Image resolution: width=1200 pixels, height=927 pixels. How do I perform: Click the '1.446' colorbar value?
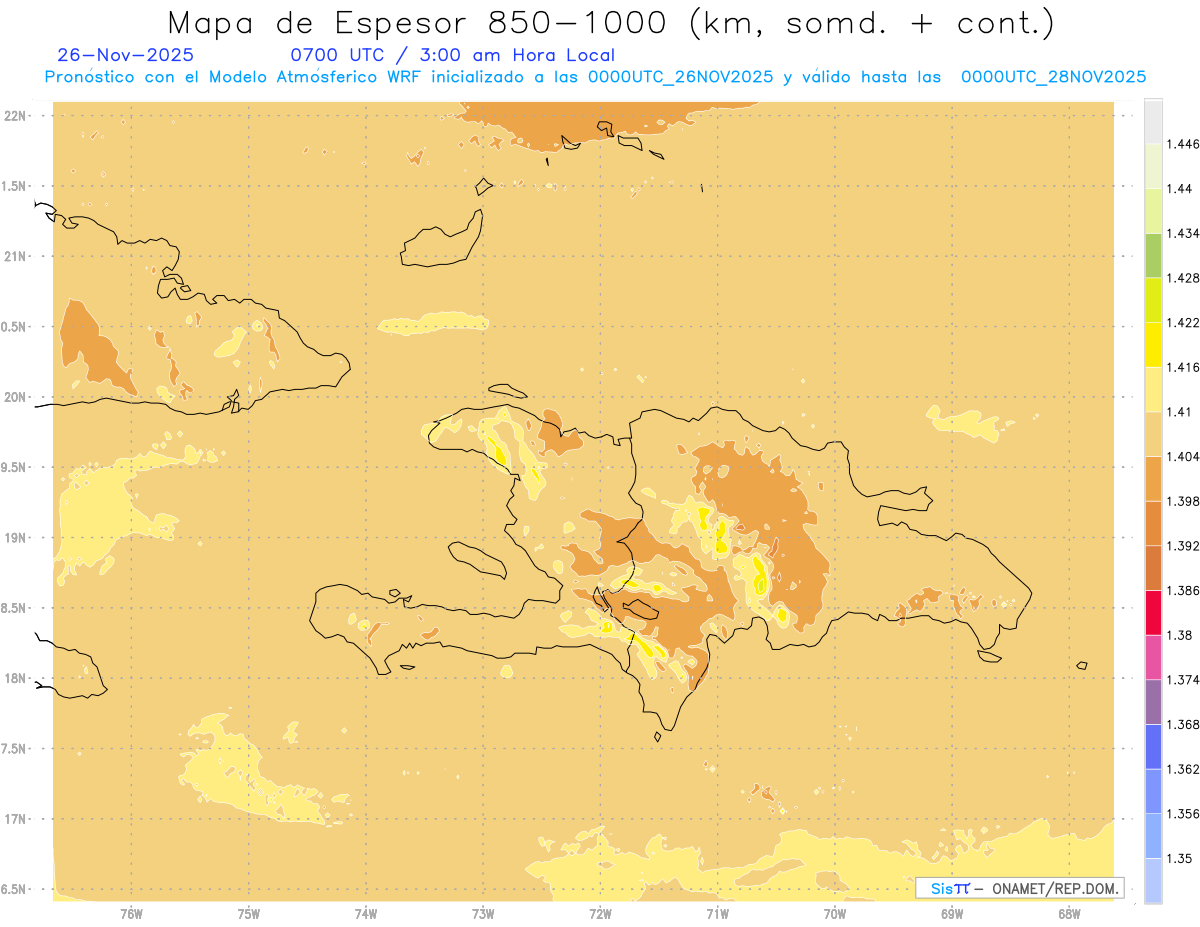click(1182, 144)
